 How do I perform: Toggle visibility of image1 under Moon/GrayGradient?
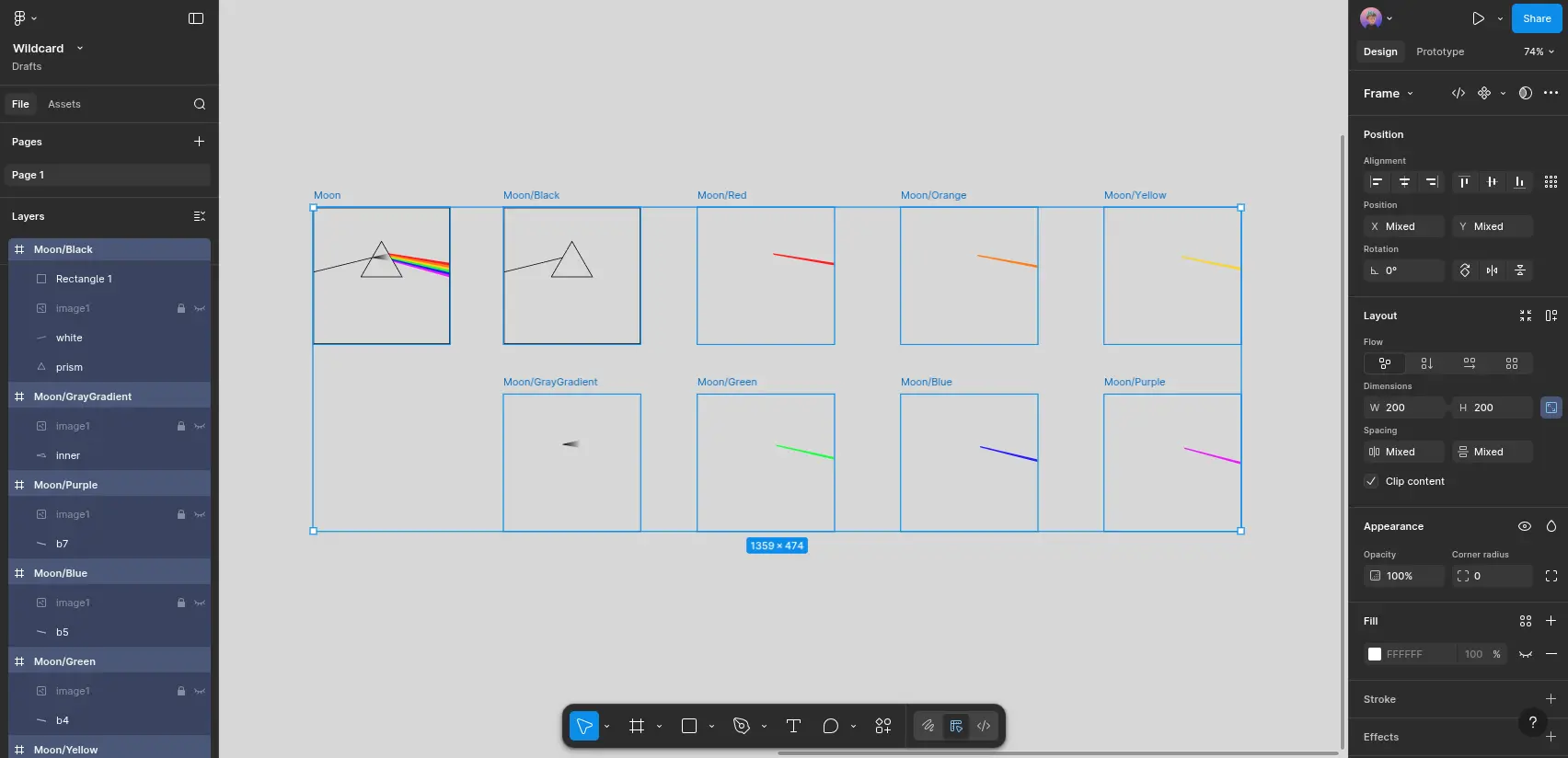point(200,426)
